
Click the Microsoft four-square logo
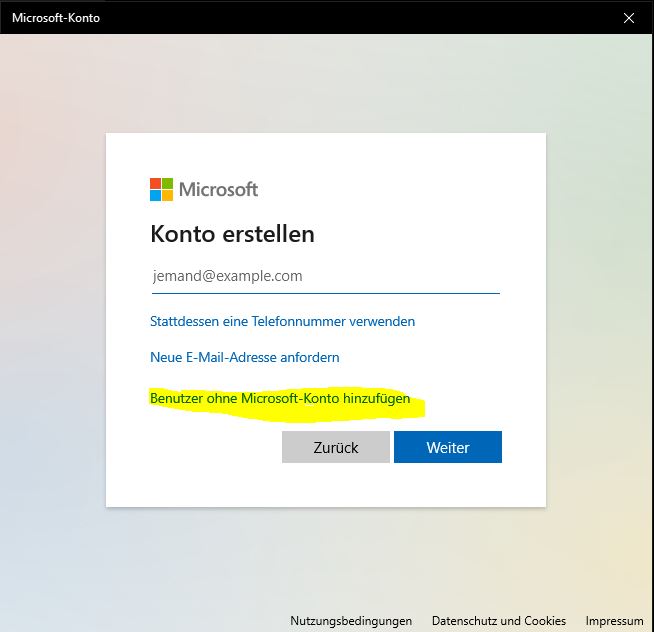161,189
